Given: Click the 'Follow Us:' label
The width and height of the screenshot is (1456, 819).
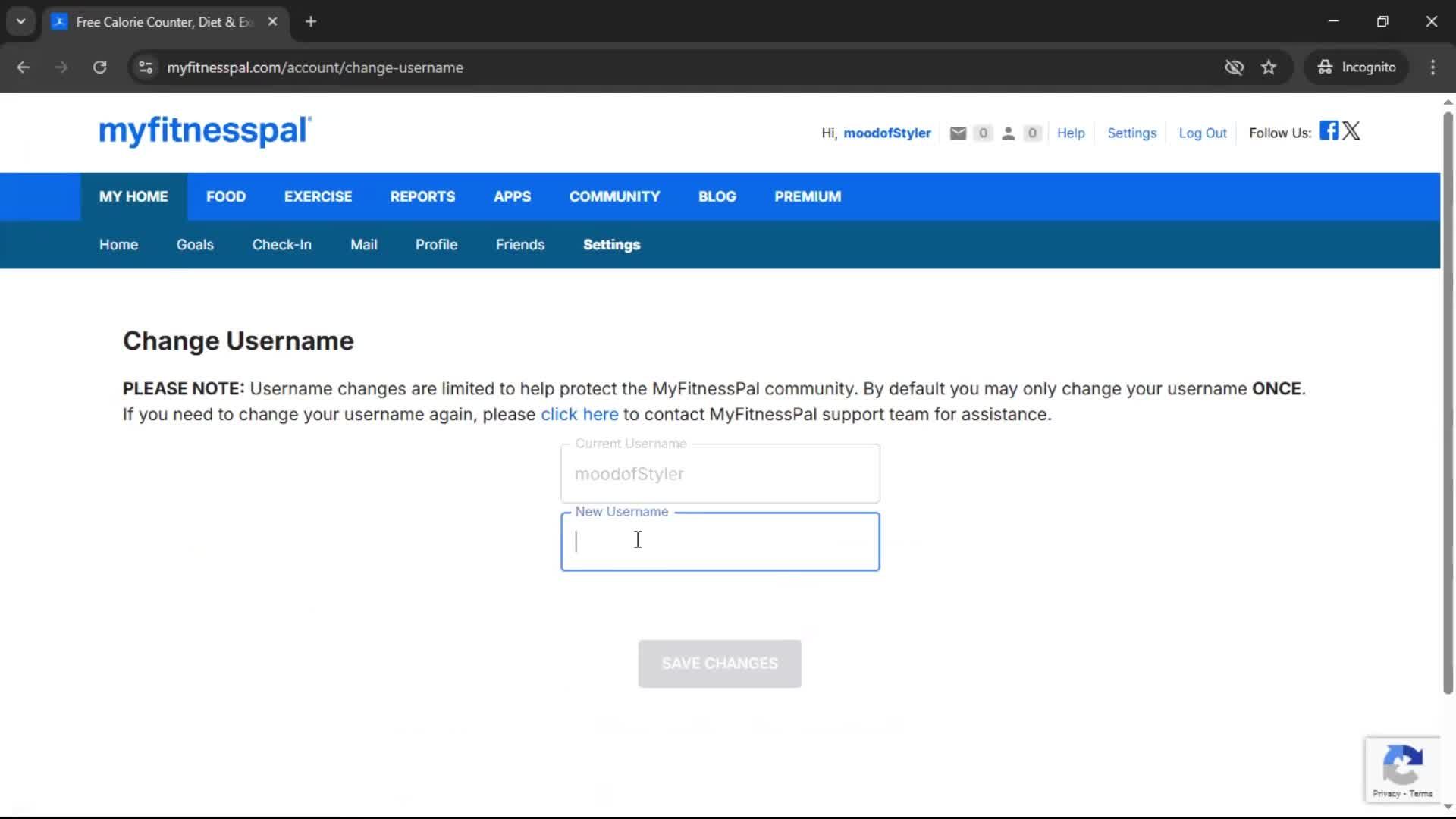Looking at the screenshot, I should (x=1280, y=133).
